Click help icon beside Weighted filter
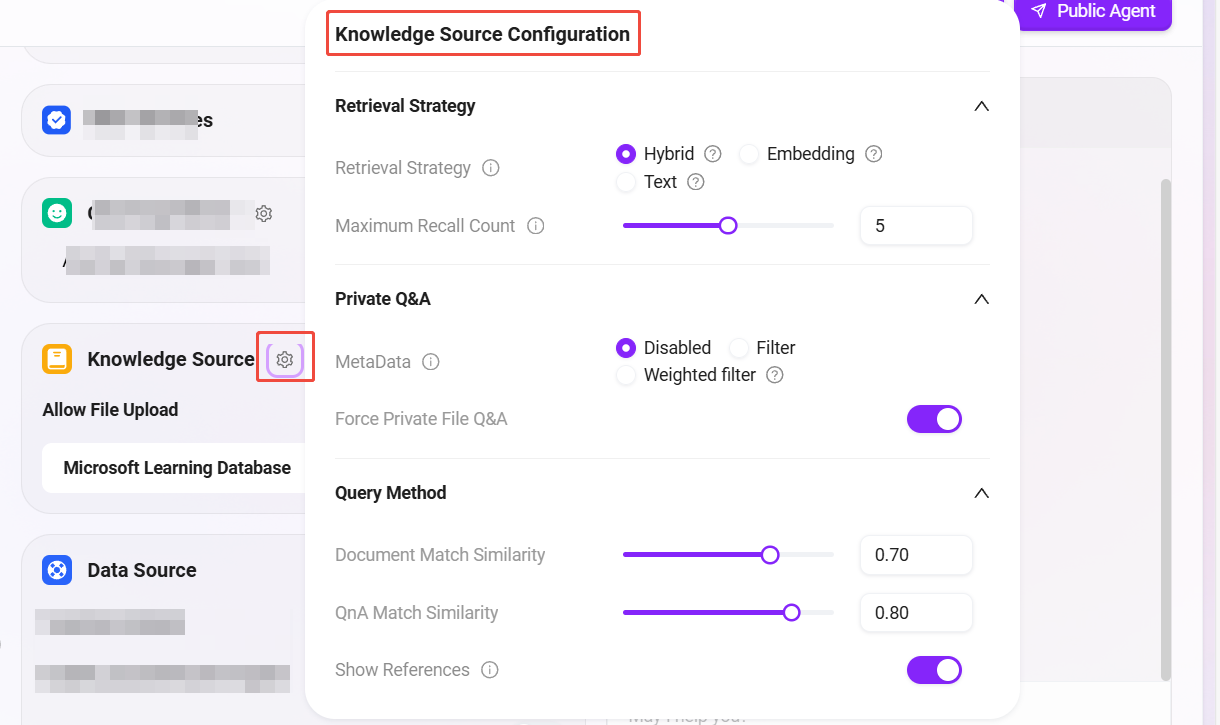 774,375
